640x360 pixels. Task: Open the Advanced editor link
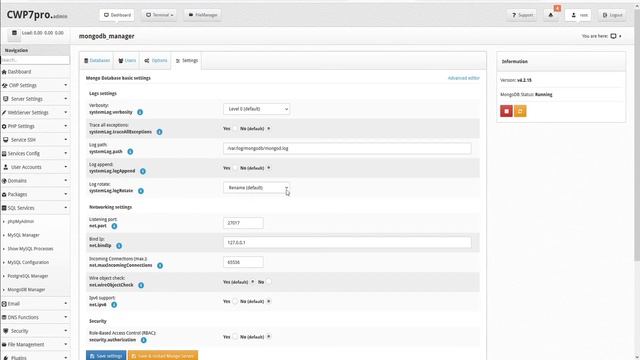point(464,78)
